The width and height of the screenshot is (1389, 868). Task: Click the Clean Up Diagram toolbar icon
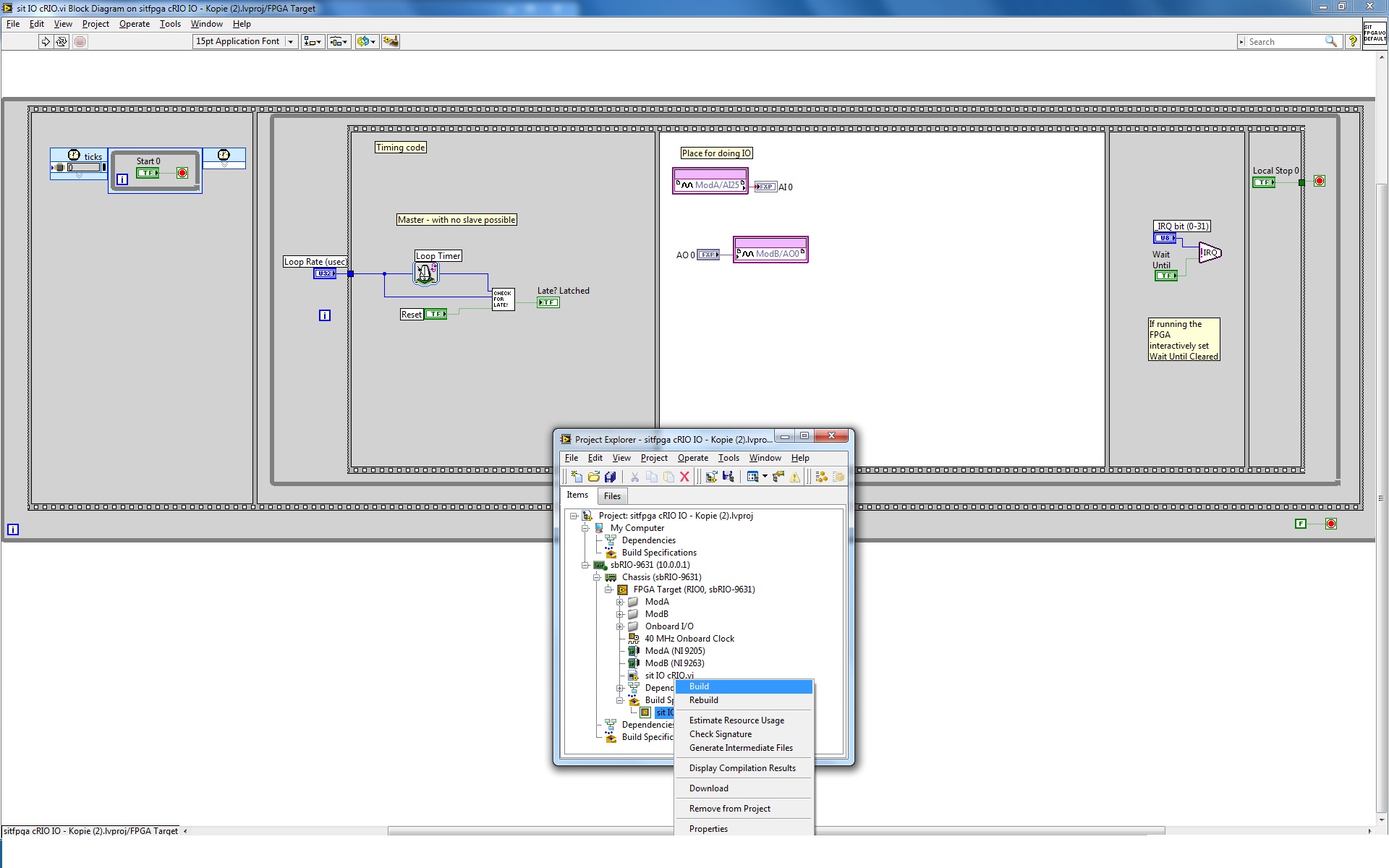pyautogui.click(x=391, y=42)
